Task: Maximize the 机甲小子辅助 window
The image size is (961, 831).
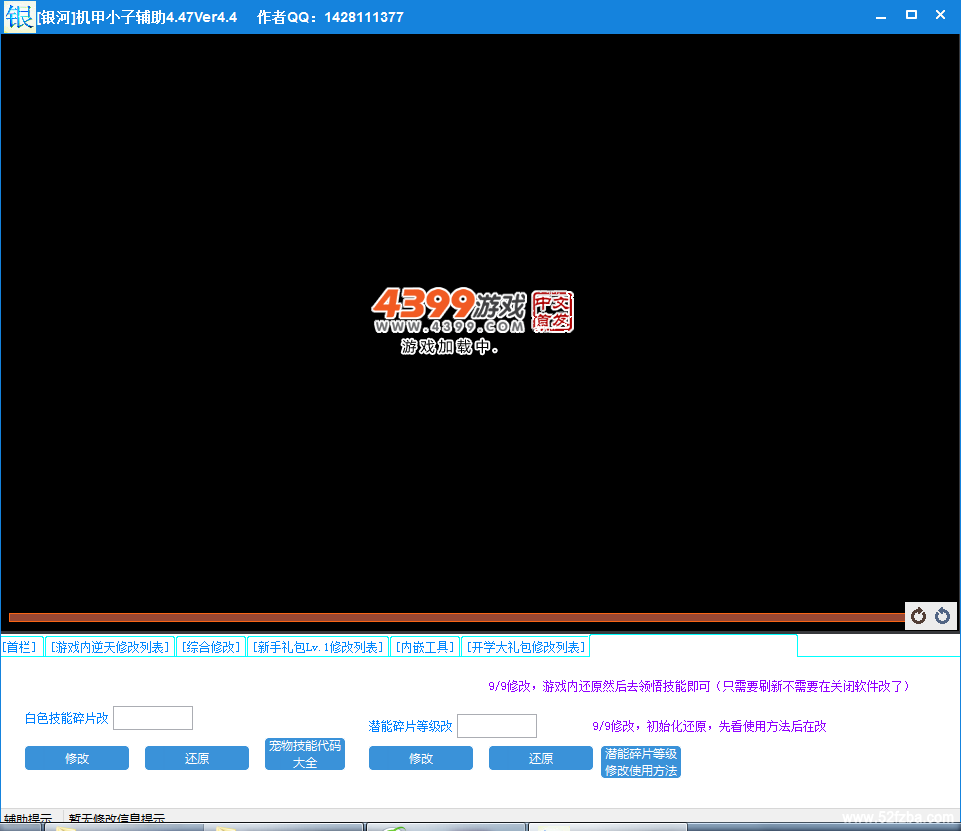Action: [911, 15]
